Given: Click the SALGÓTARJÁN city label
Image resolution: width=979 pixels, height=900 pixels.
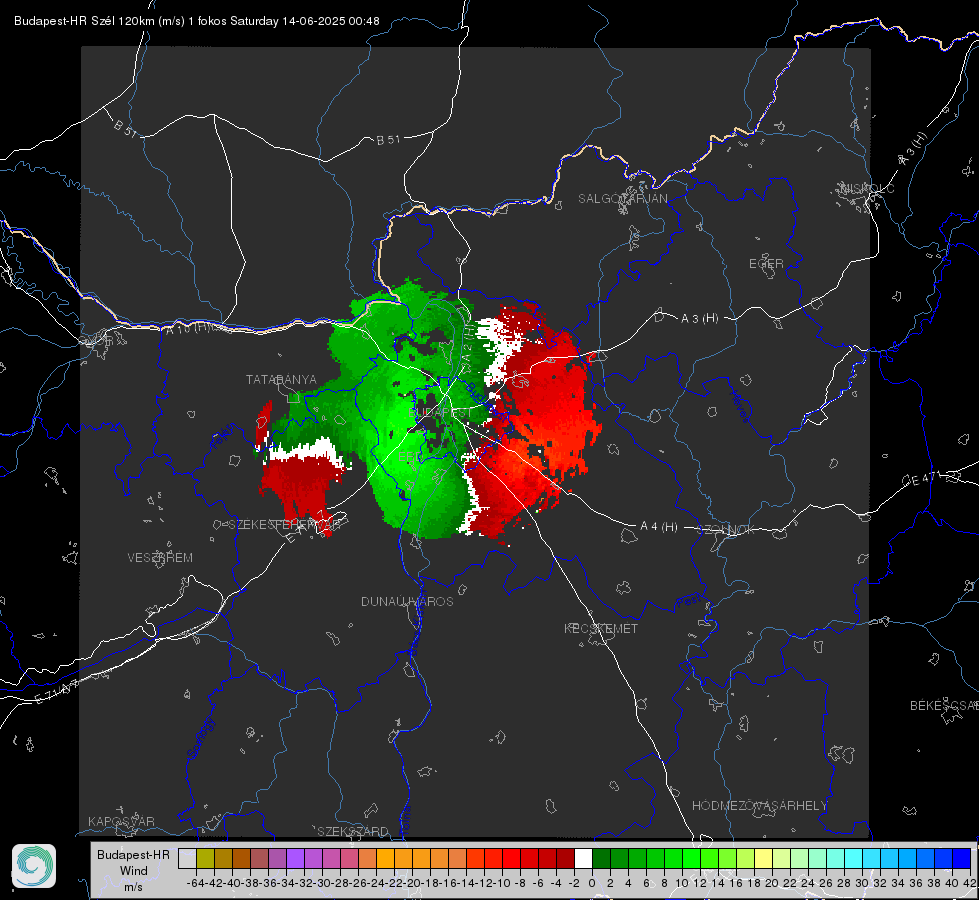Looking at the screenshot, I should point(622,199).
